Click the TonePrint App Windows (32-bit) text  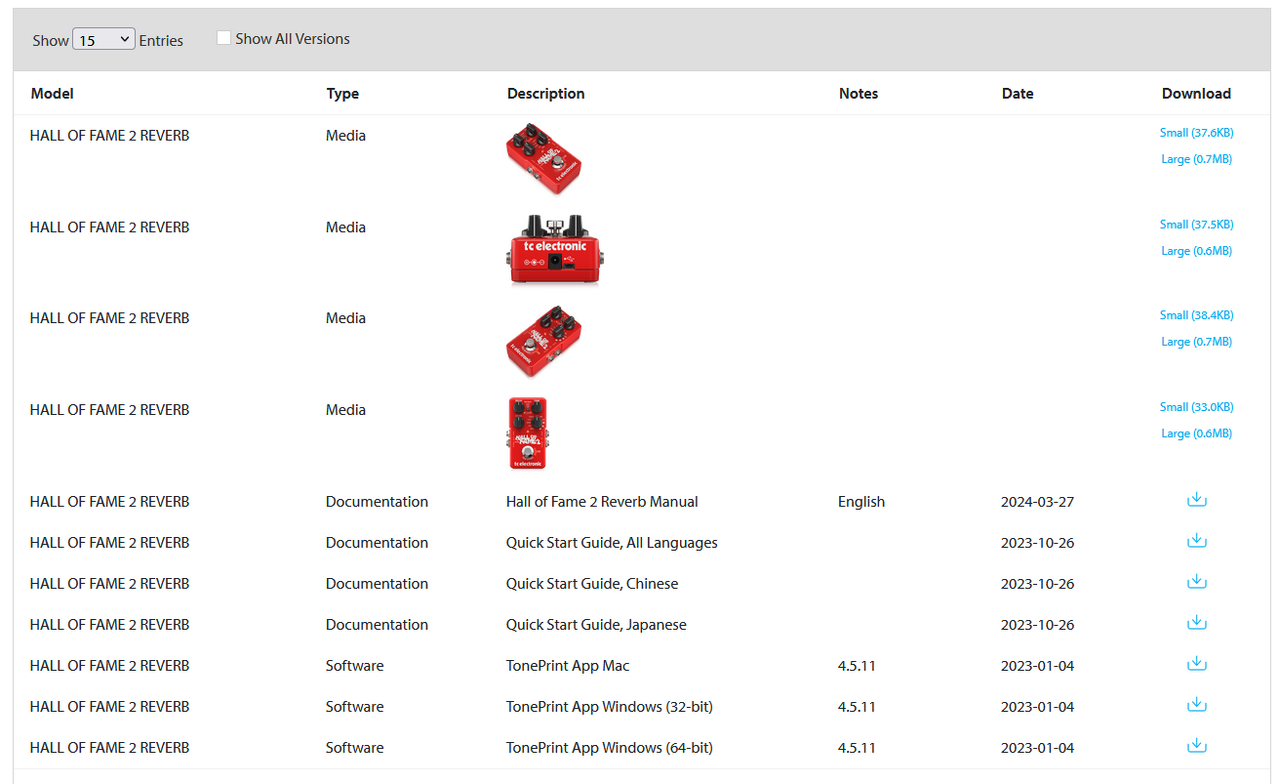(609, 707)
